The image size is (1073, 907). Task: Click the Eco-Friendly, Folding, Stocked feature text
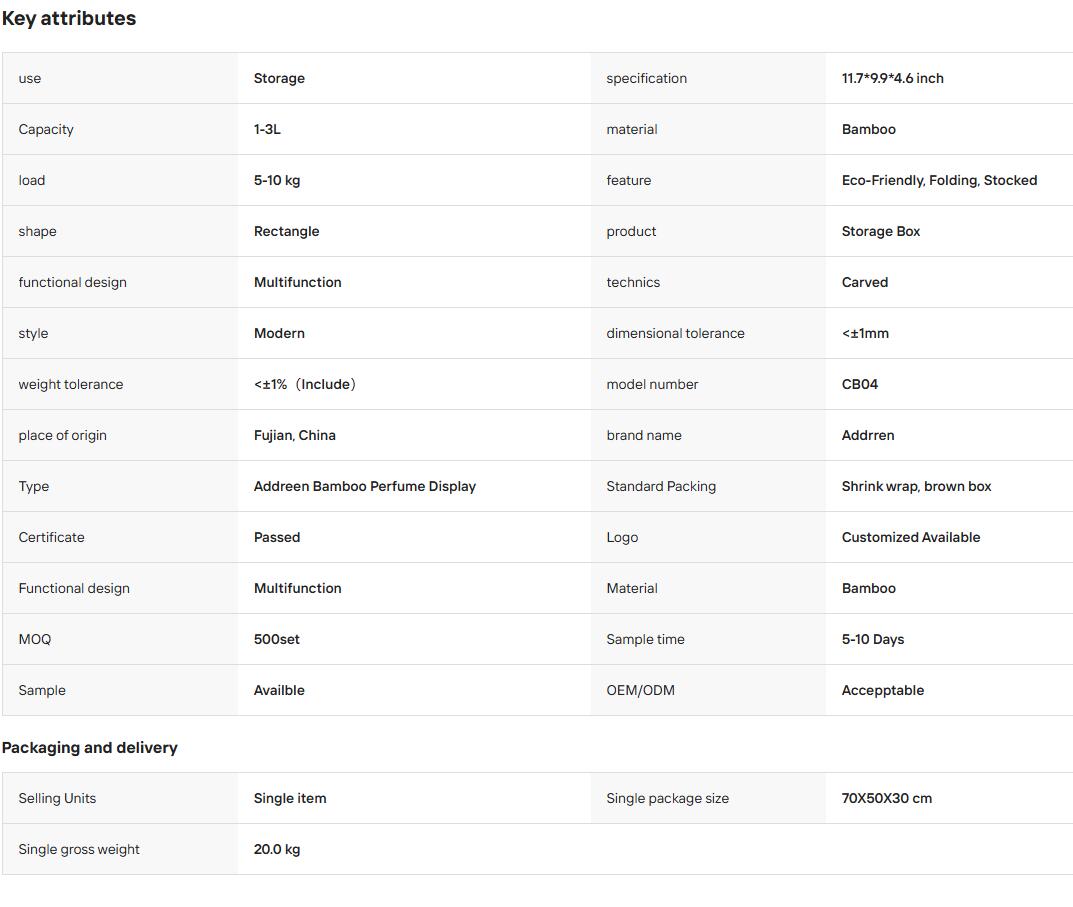point(939,180)
